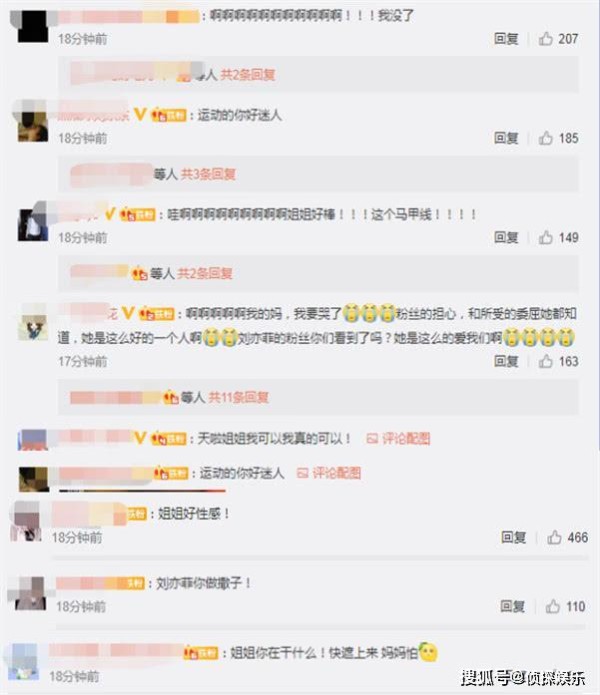This screenshot has height=695, width=600.
Task: Click avatar of the 姐姐好性感 commenter
Action: [x=25, y=521]
